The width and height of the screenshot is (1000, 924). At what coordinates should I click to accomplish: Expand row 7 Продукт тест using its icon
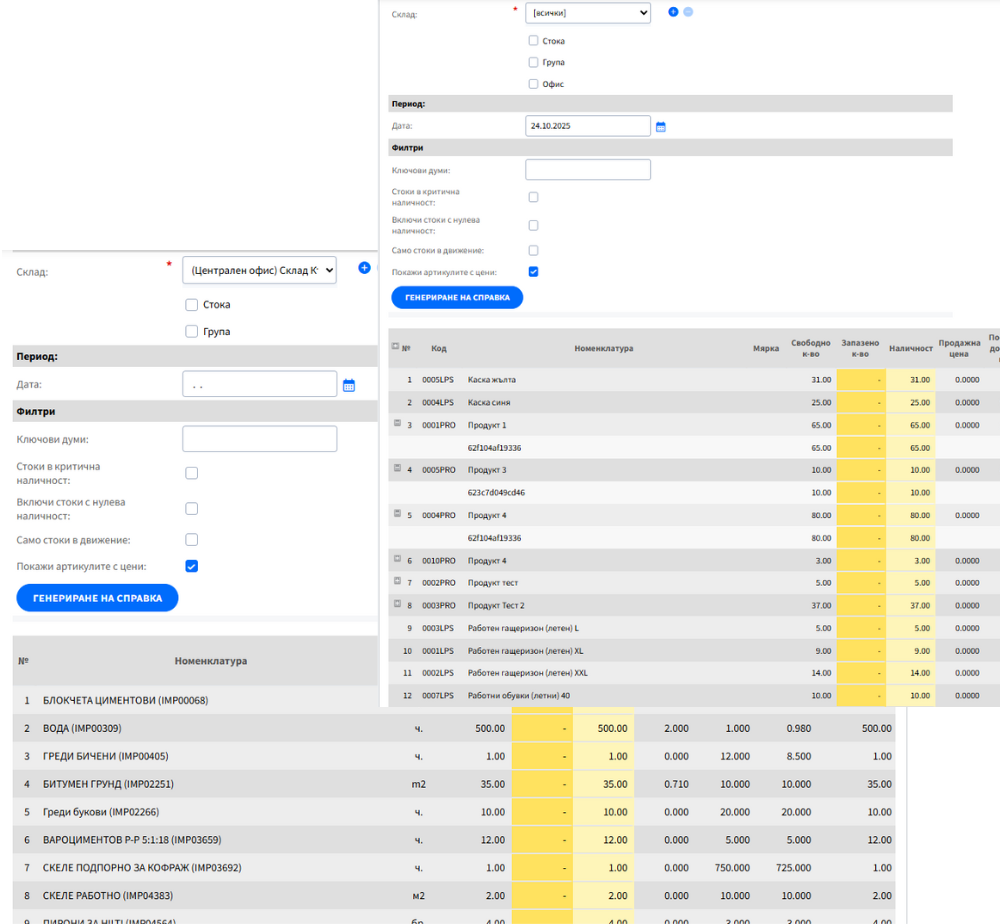pyautogui.click(x=397, y=581)
